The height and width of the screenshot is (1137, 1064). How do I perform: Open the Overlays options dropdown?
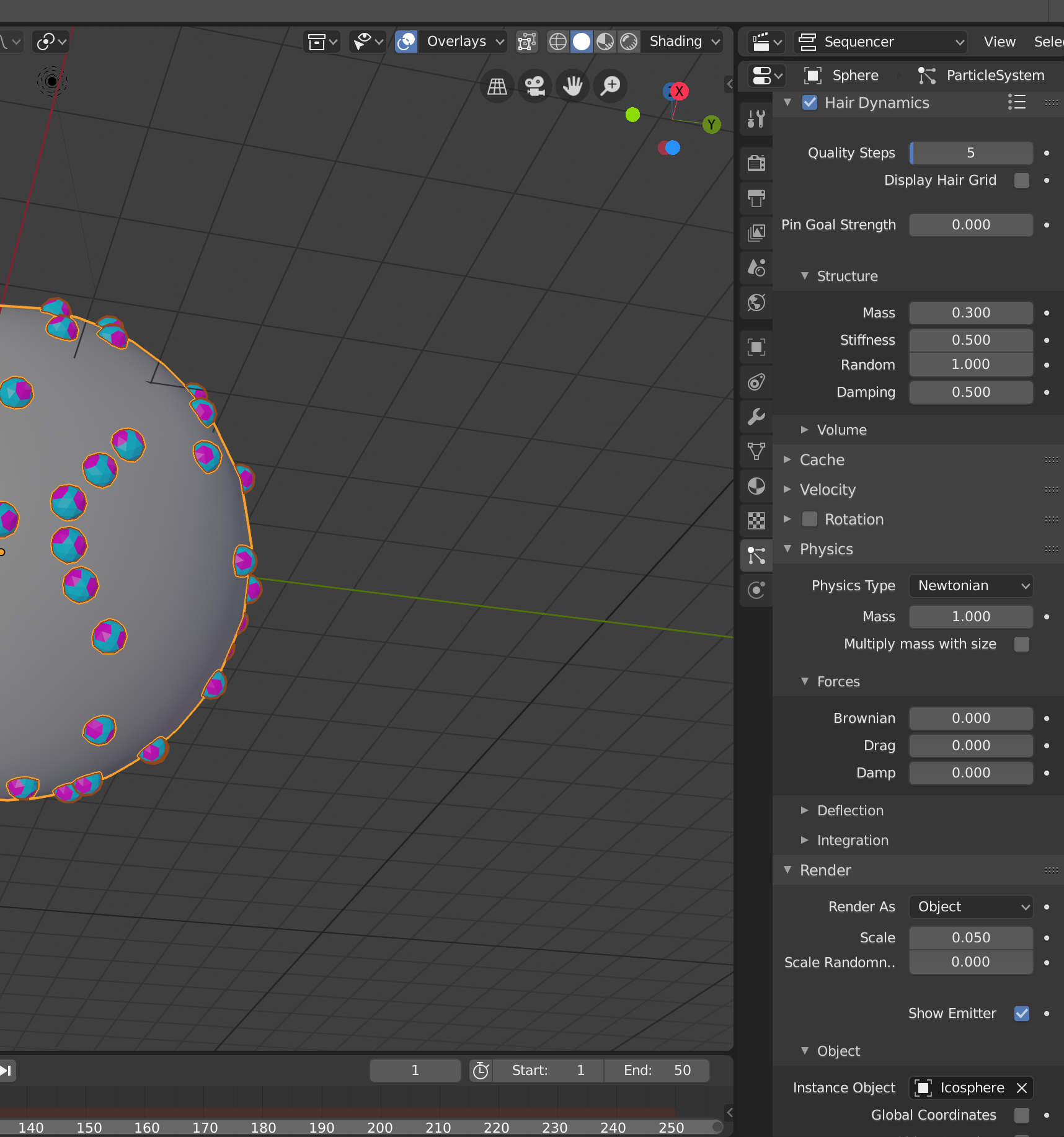tap(463, 42)
